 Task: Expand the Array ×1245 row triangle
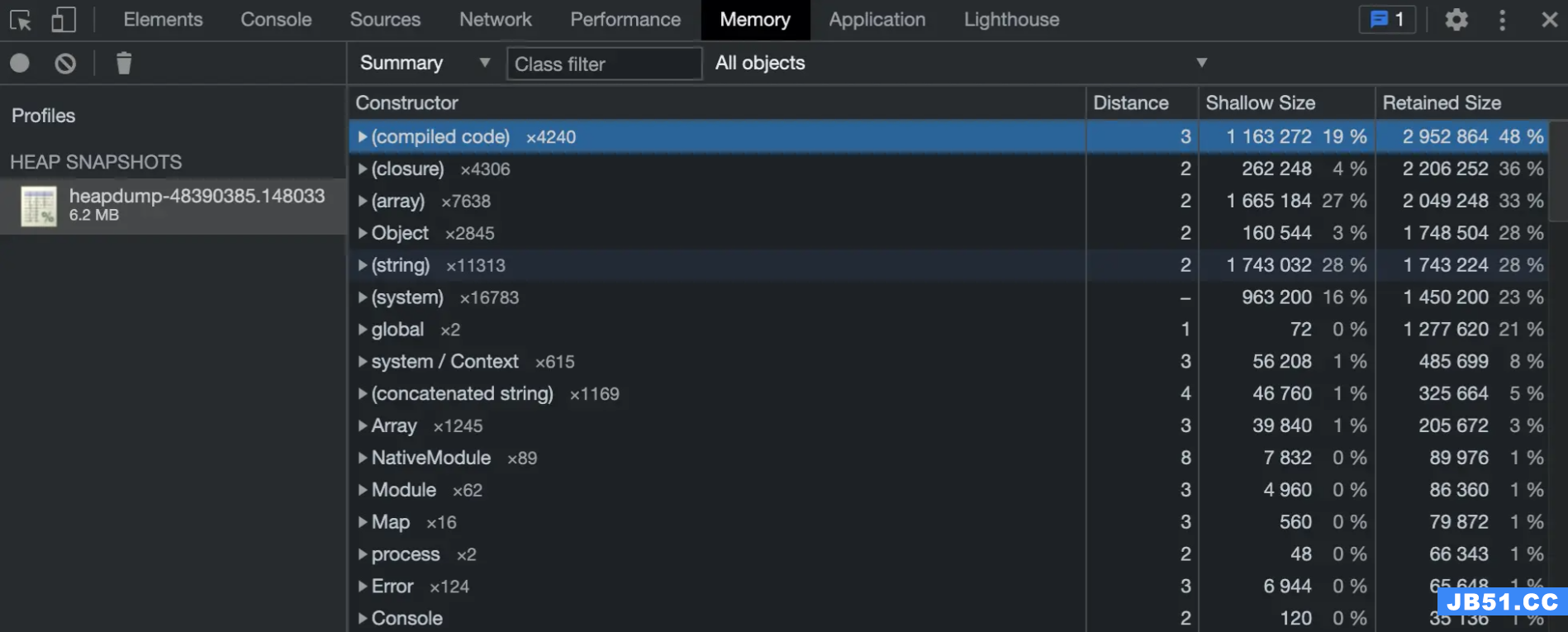(x=362, y=425)
